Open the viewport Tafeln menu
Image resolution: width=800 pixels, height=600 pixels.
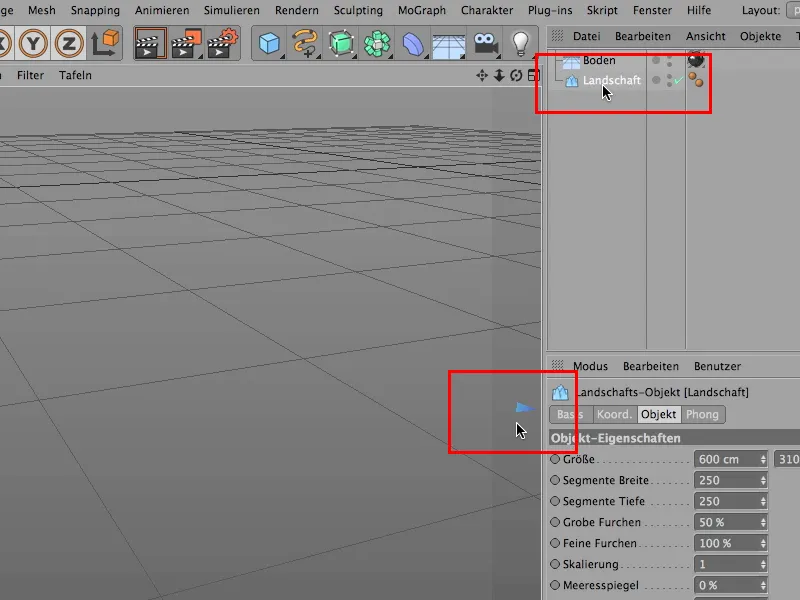(75, 75)
